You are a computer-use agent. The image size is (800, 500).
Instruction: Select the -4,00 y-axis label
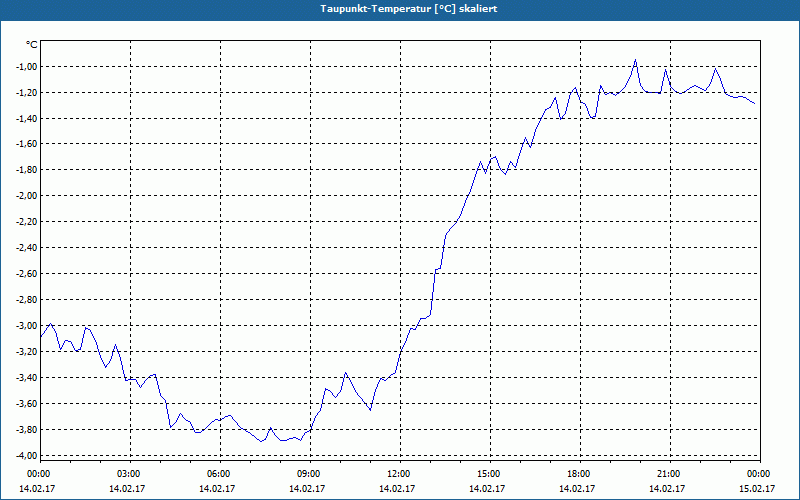click(27, 456)
